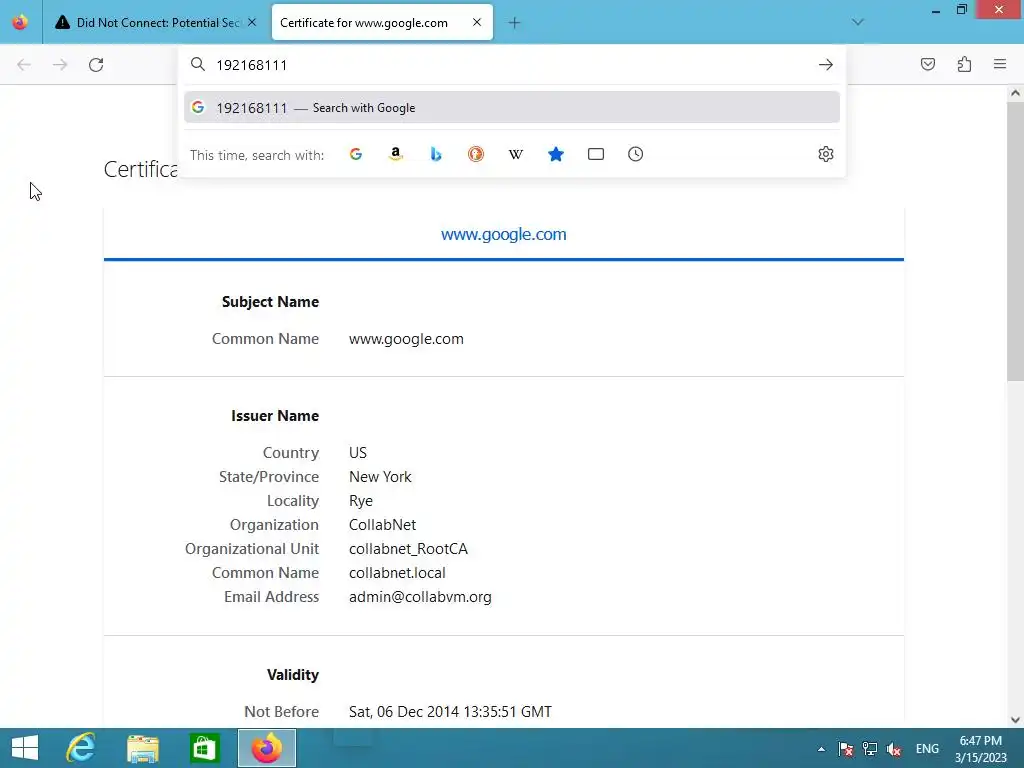Click the Issuer Name heading
The width and height of the screenshot is (1024, 768).
point(275,416)
